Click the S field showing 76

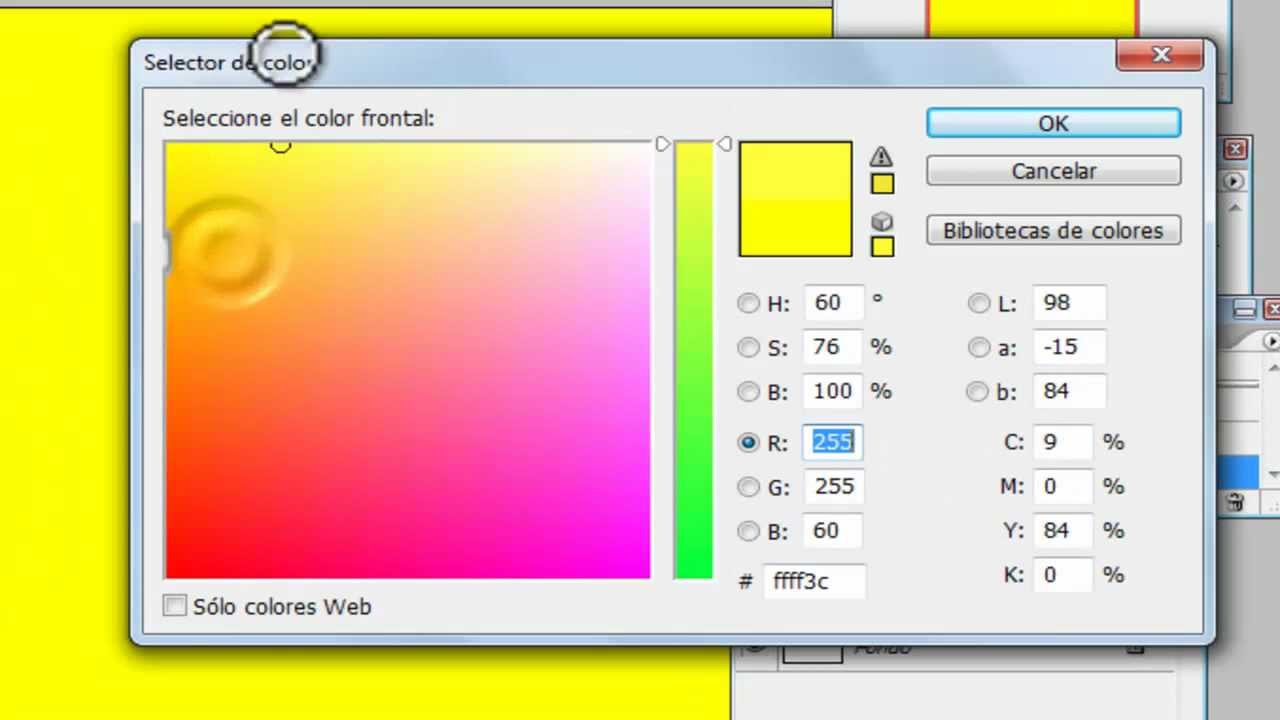[x=833, y=347]
